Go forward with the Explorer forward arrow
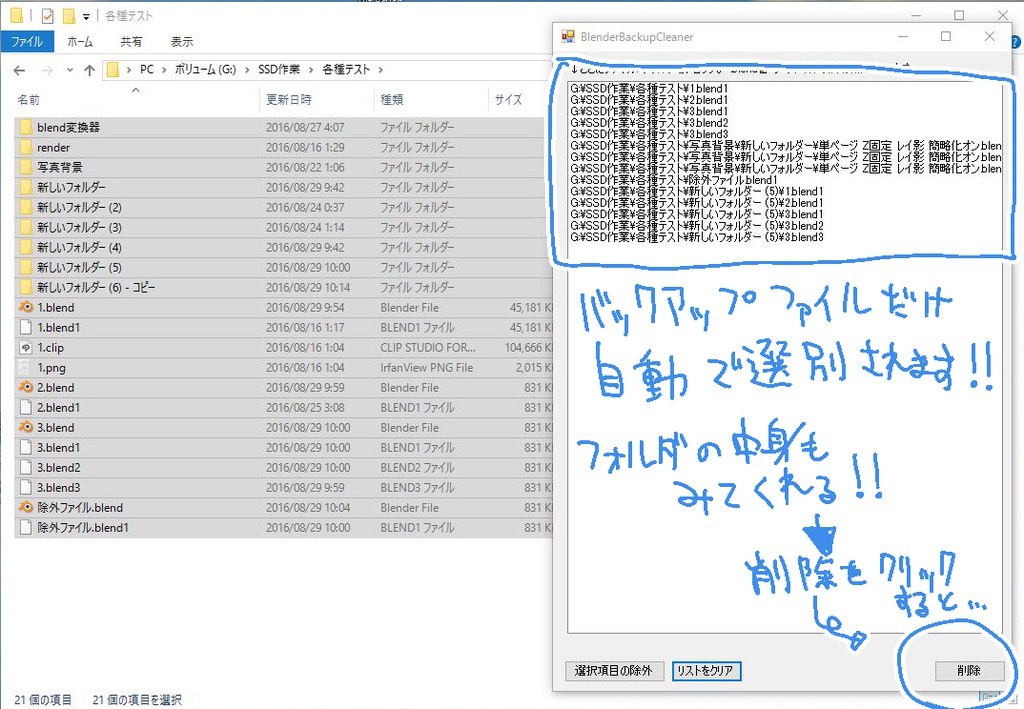 pyautogui.click(x=47, y=70)
